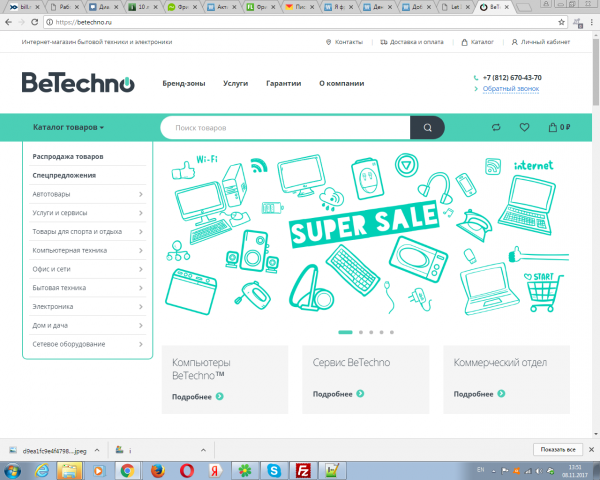Click into the Поиск товаров search field
Viewport: 600px width, 480px height.
coord(285,127)
